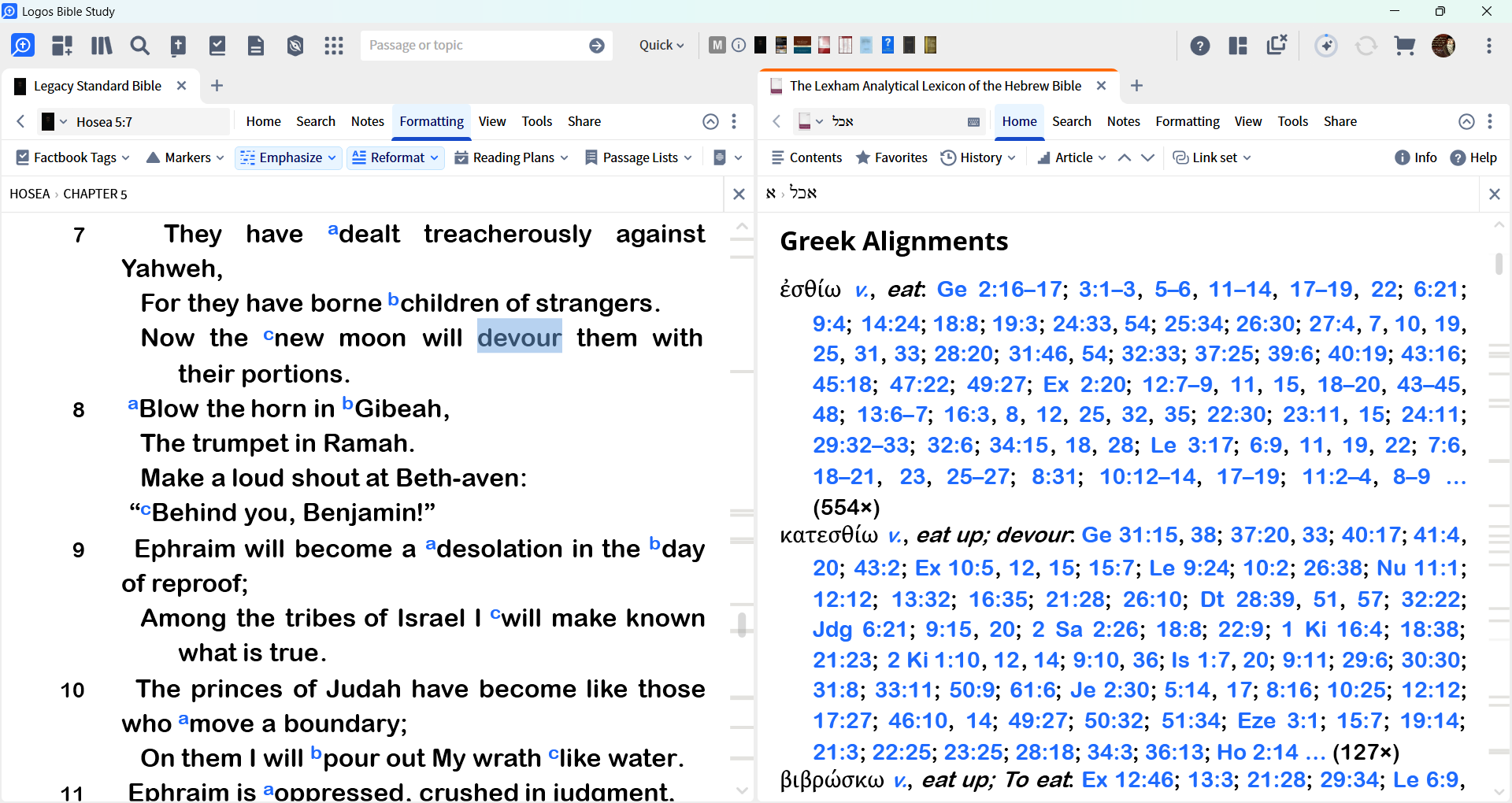Expand the History dropdown
This screenshot has width=1512, height=803.
pyautogui.click(x=978, y=157)
